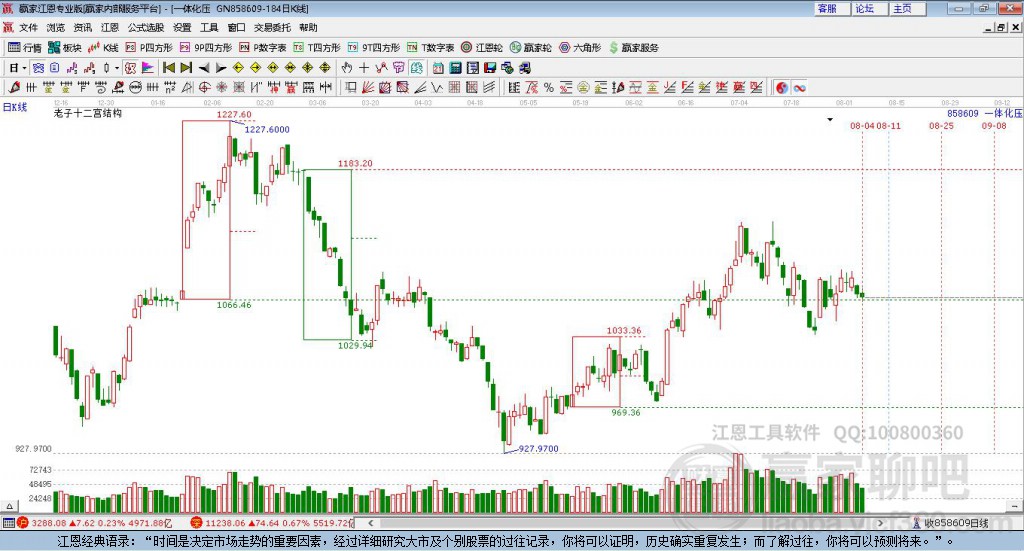Open the 江恩轮 tool

point(482,48)
